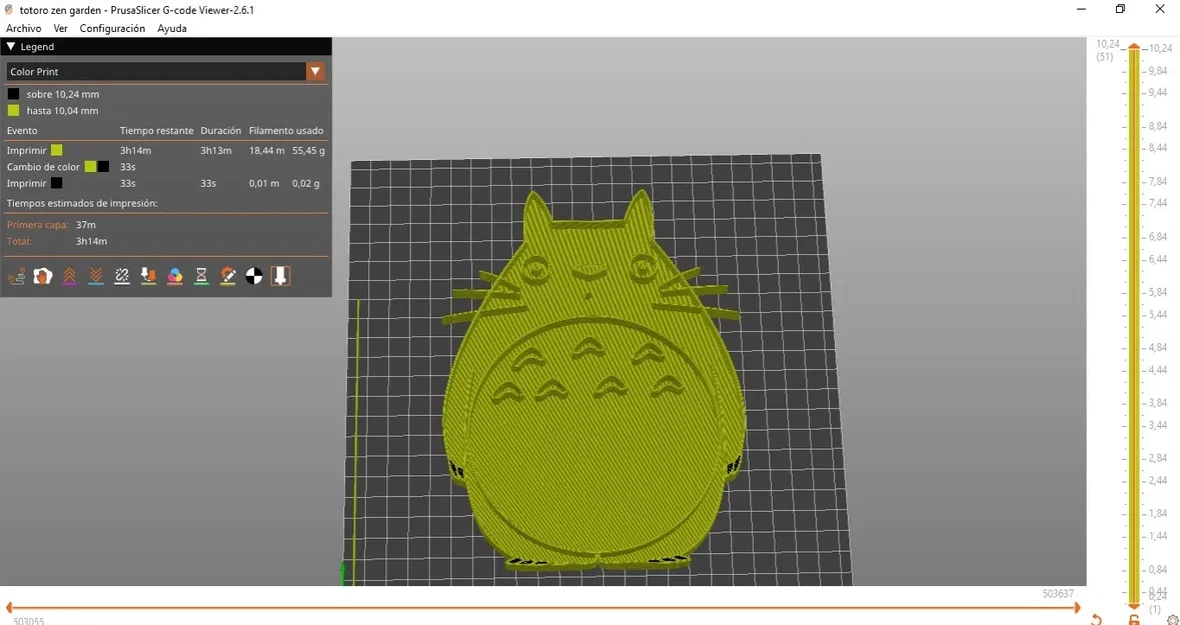Click the 9,84 tick label on layer ruler
Image resolution: width=1180 pixels, height=625 pixels.
point(1157,71)
